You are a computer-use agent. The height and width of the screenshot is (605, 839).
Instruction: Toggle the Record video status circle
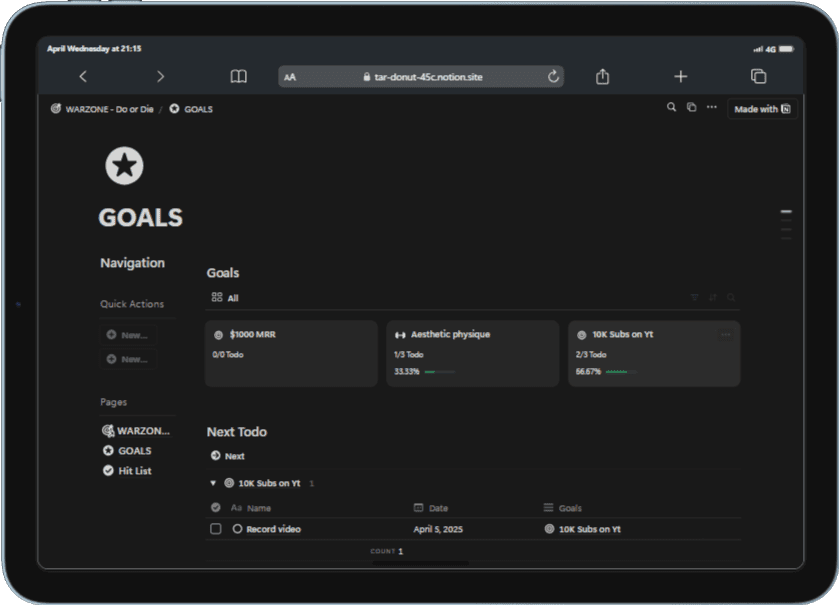(238, 529)
